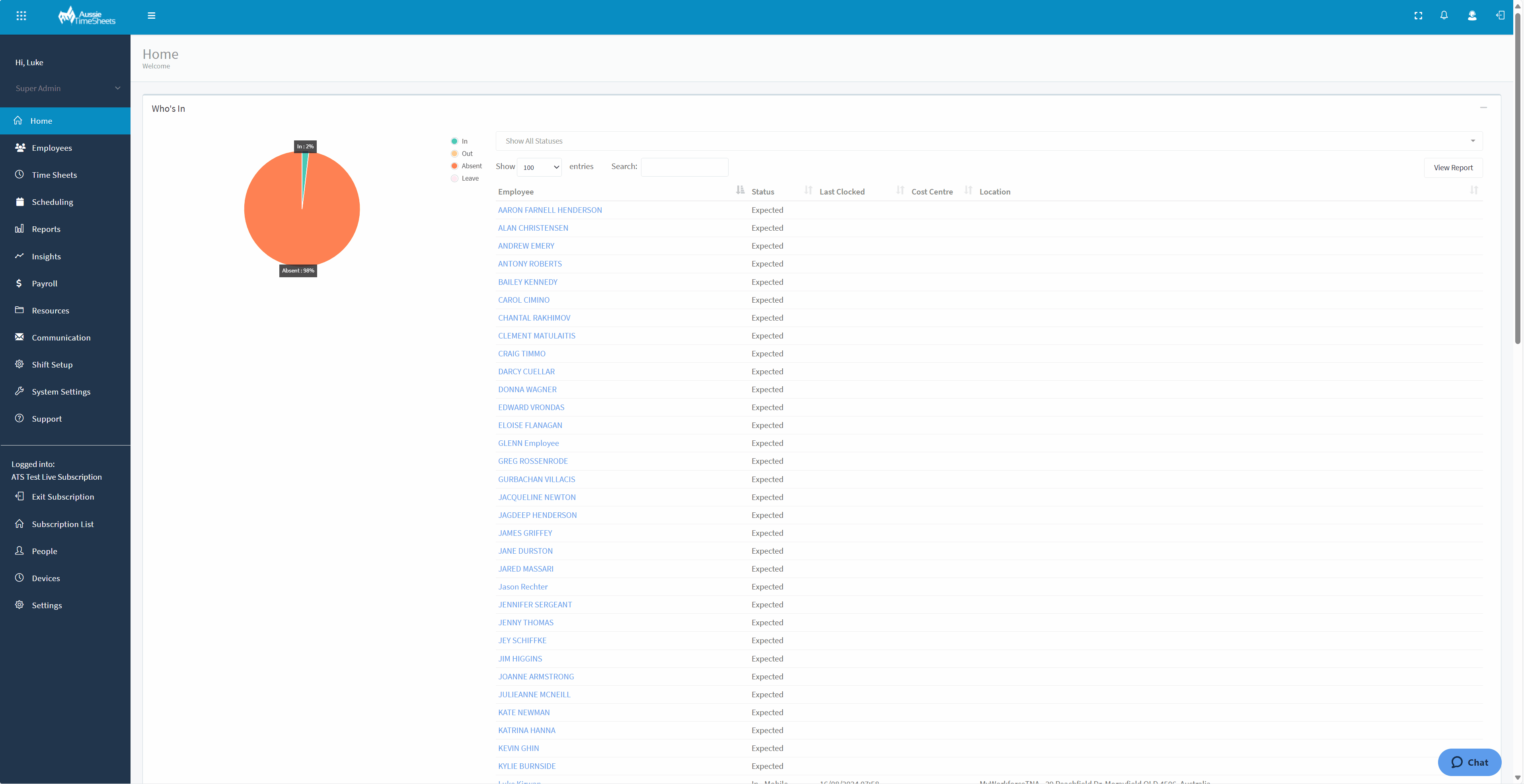Open Time Sheets in the sidebar
This screenshot has height=784, width=1524.
(x=54, y=175)
